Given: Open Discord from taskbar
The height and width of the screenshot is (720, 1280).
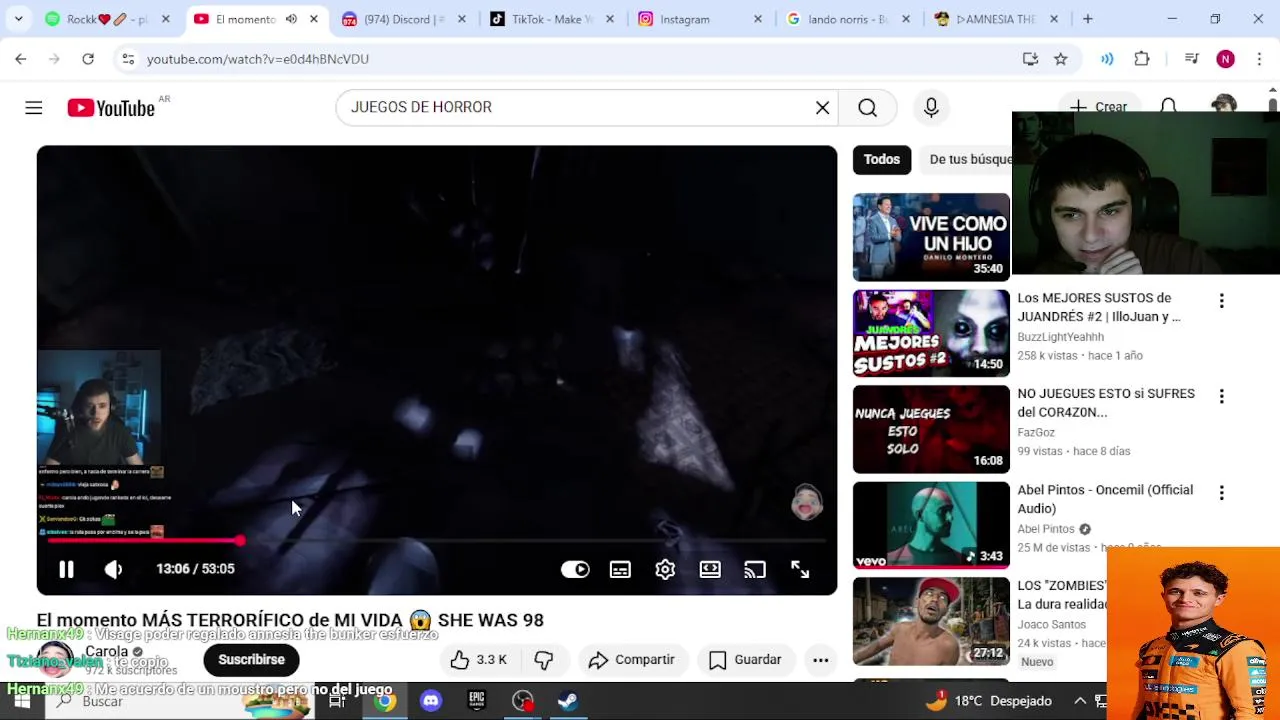Looking at the screenshot, I should (x=431, y=701).
